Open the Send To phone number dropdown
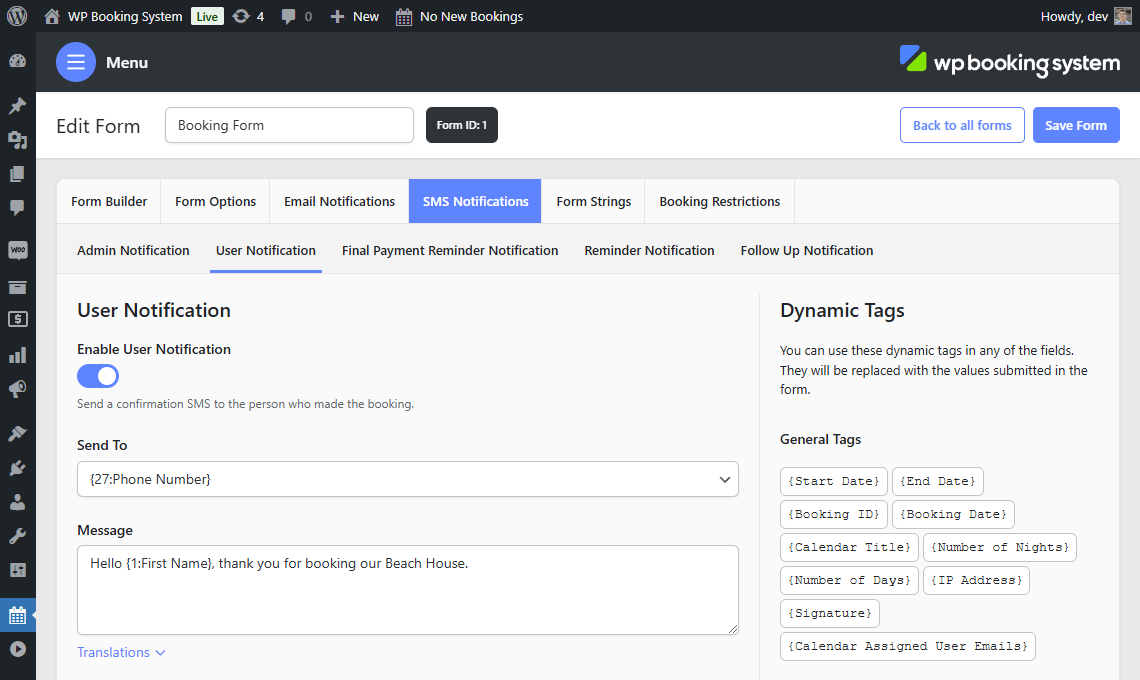 [408, 479]
